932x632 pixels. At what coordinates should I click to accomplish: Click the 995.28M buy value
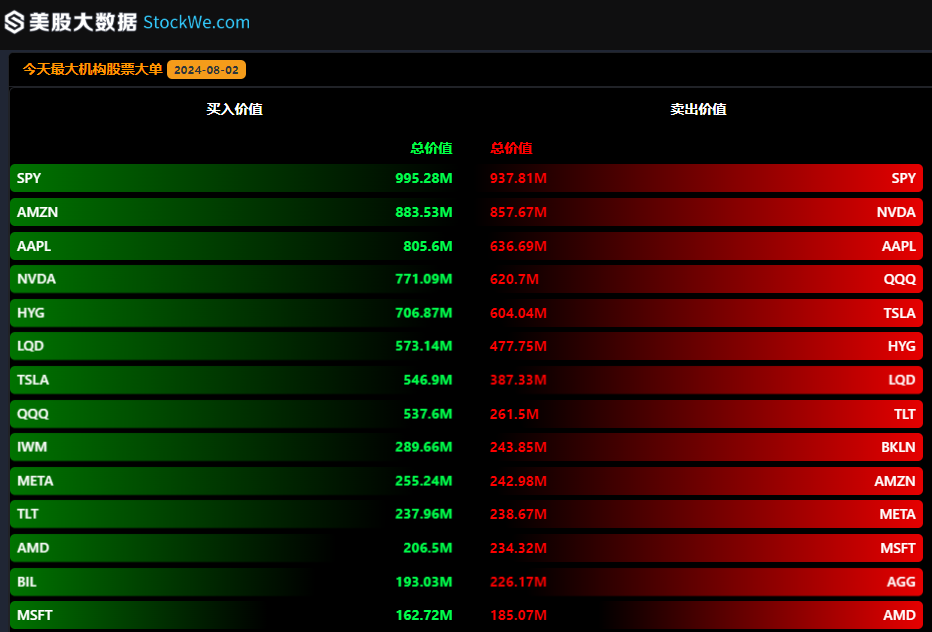[x=424, y=178]
